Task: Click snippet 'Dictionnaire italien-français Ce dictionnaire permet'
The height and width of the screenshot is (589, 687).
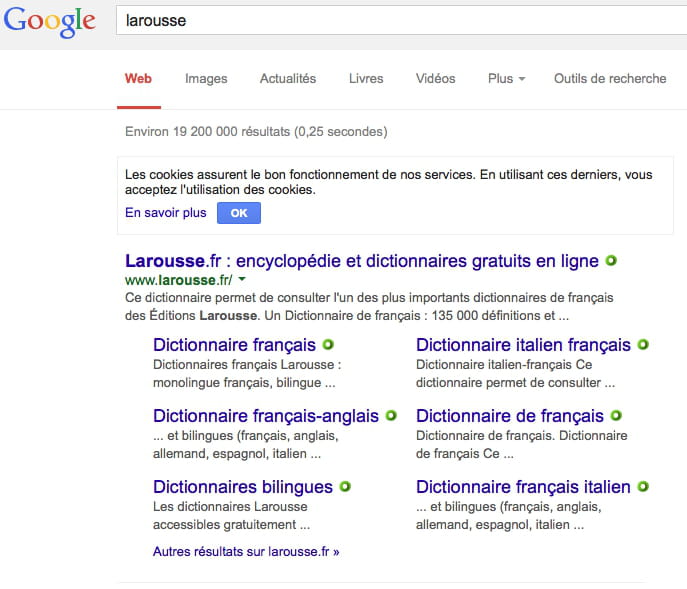Action: pos(515,373)
